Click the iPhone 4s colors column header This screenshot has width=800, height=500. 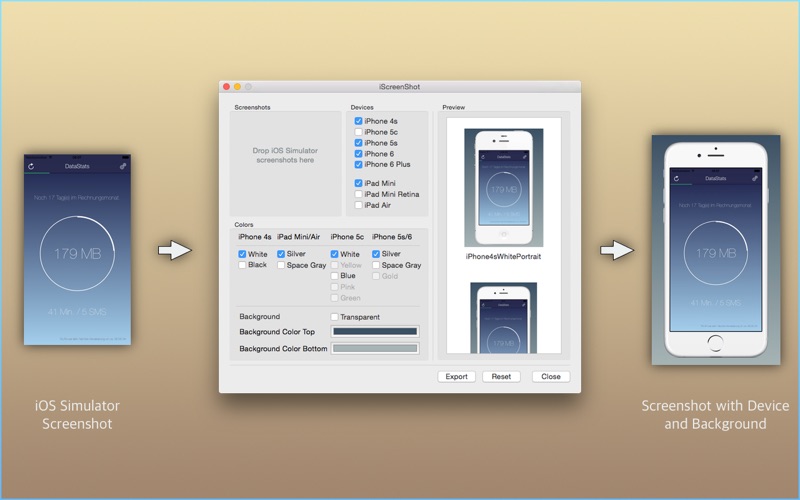[255, 237]
